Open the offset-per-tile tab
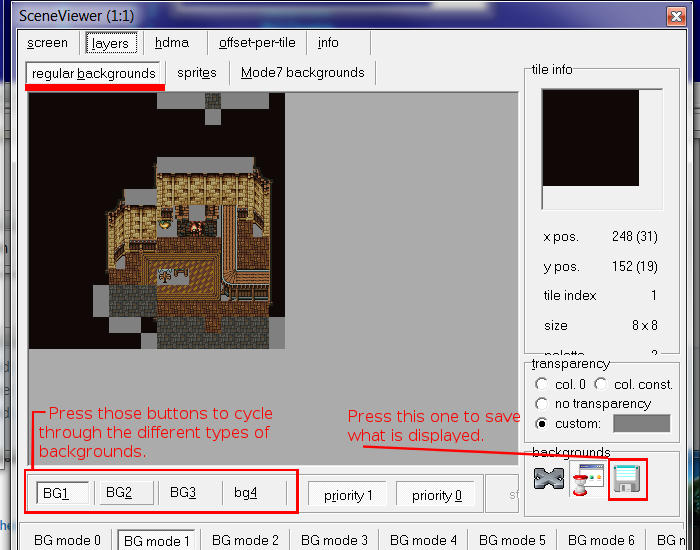This screenshot has width=700, height=550. [257, 43]
